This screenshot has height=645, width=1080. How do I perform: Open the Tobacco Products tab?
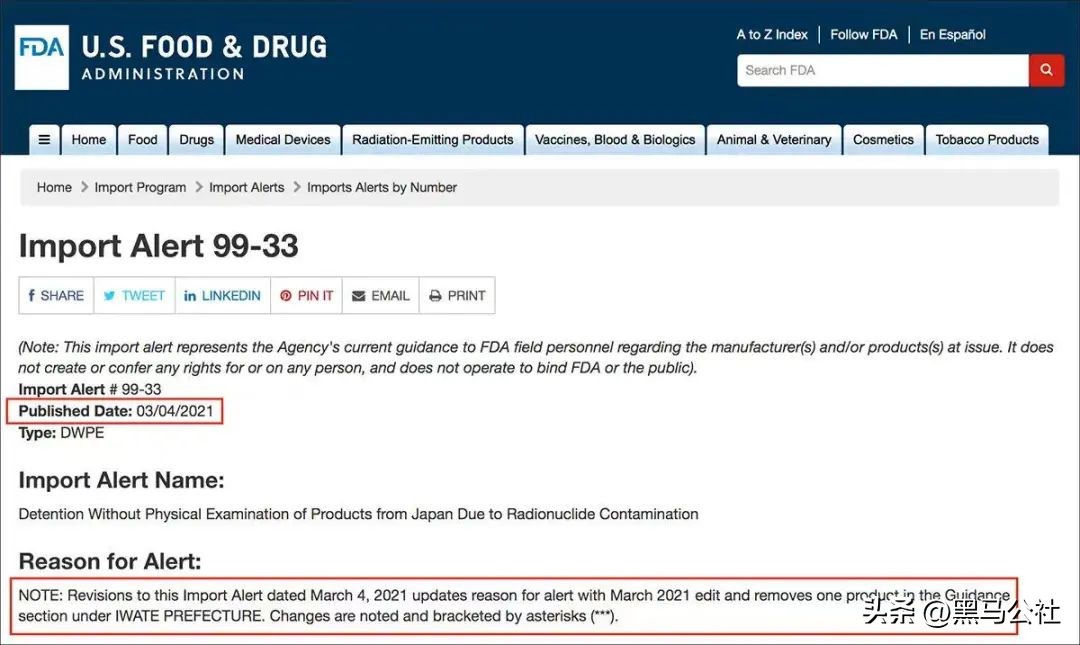[x=987, y=140]
